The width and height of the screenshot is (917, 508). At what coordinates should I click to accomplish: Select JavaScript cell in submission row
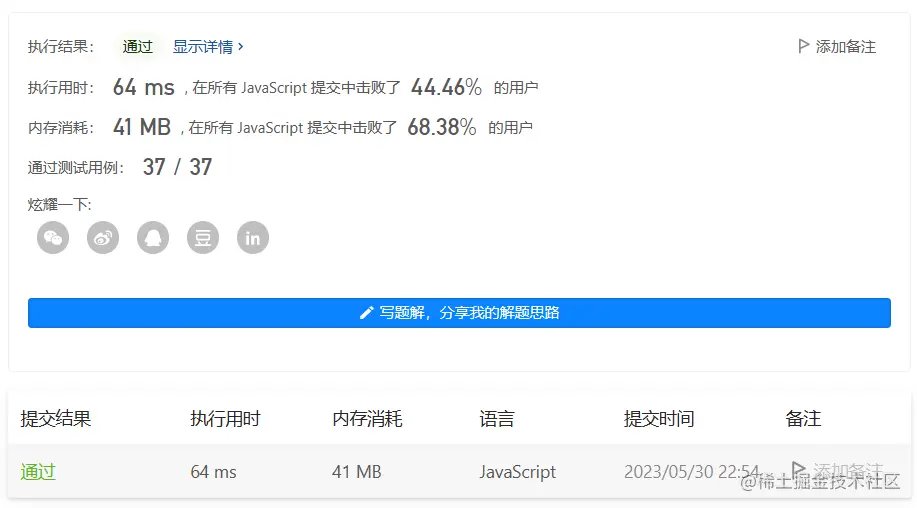[518, 472]
